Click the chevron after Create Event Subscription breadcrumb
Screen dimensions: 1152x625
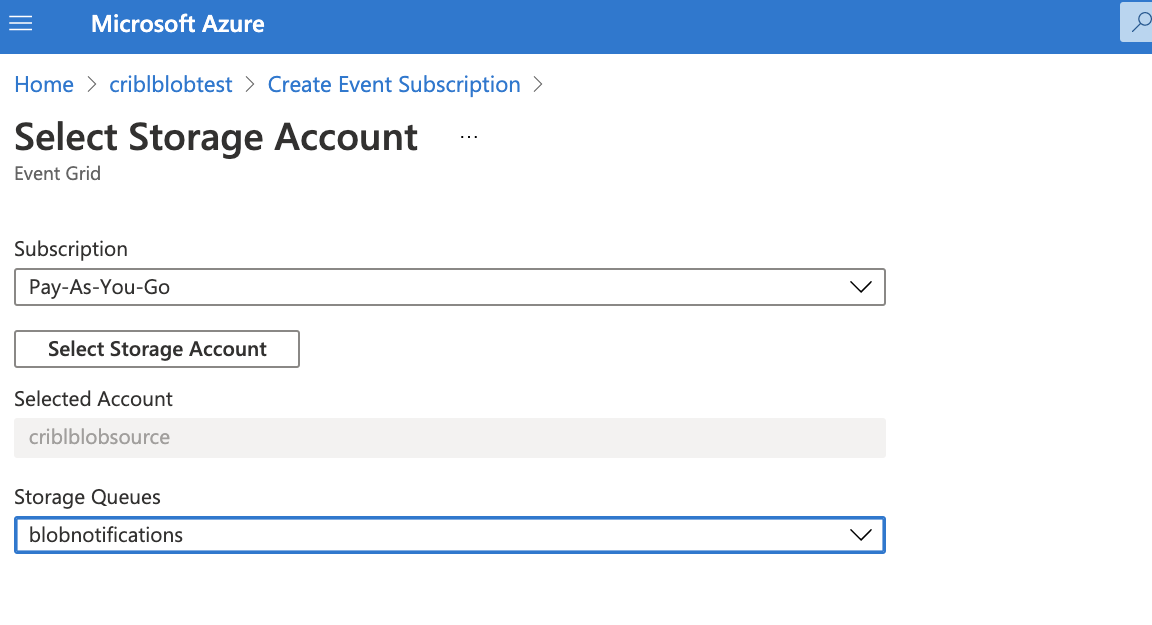point(538,85)
